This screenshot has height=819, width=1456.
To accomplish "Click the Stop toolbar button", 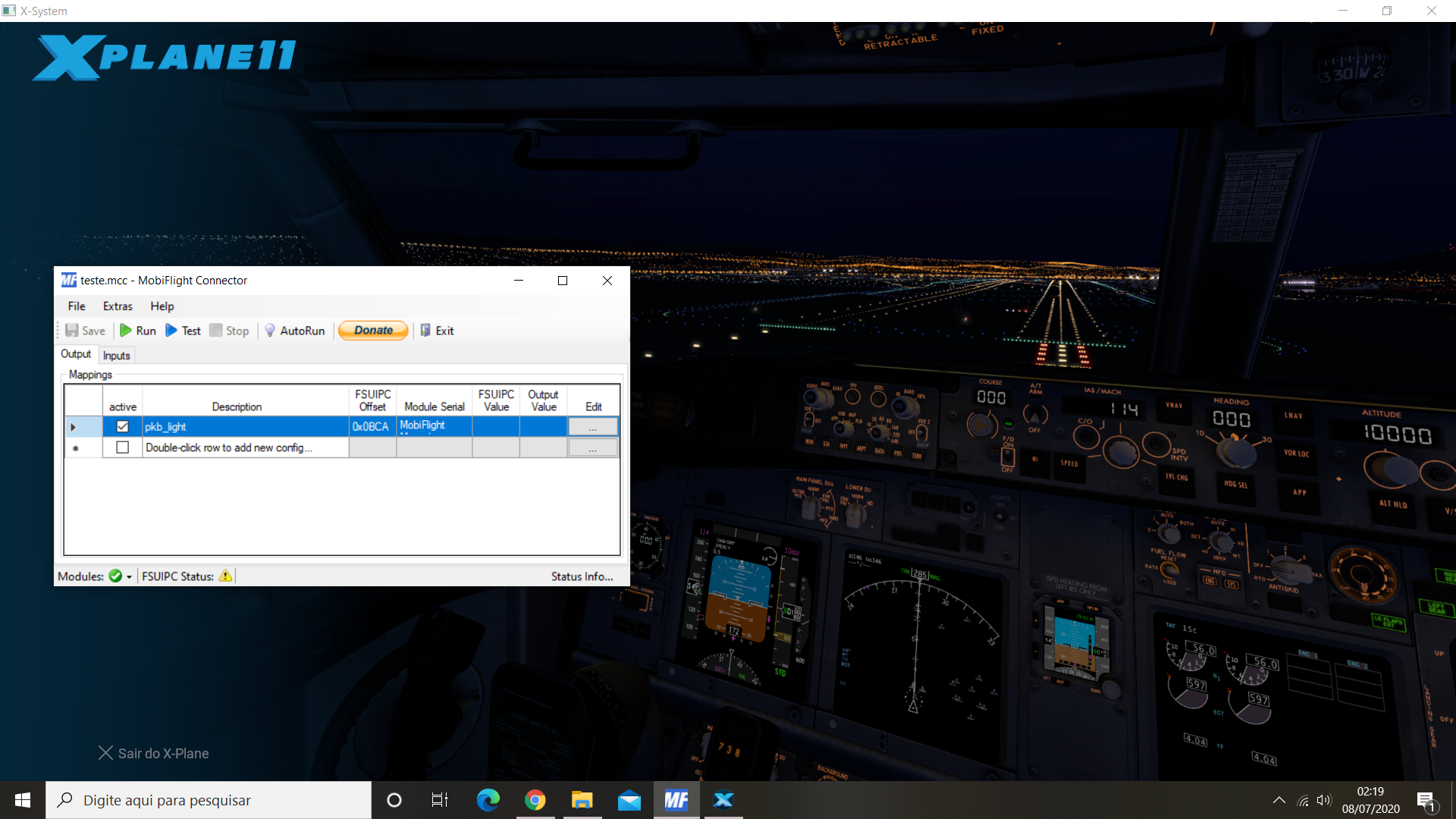I will pyautogui.click(x=229, y=331).
